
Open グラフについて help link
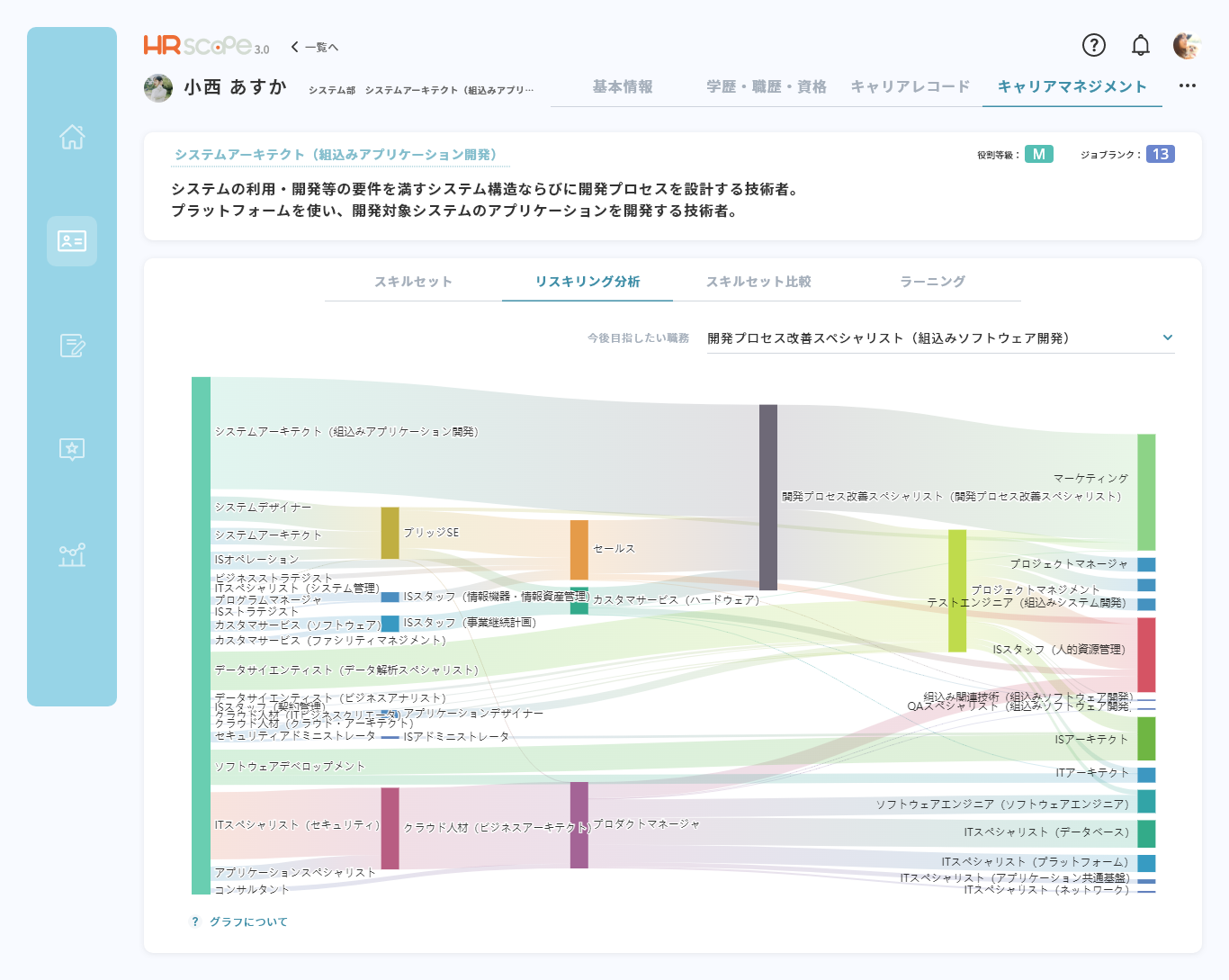(x=240, y=922)
